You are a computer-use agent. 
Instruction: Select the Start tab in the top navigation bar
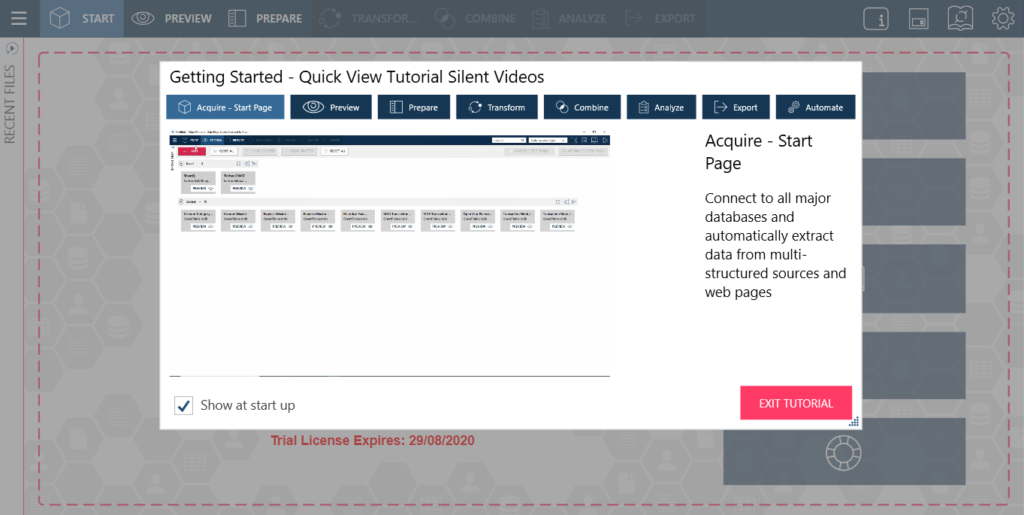coord(82,18)
